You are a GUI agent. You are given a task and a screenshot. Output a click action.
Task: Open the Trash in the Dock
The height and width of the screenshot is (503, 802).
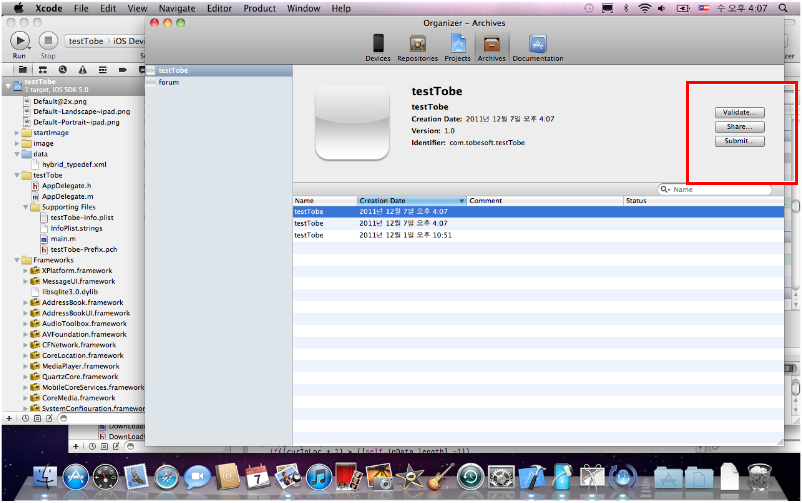(759, 476)
